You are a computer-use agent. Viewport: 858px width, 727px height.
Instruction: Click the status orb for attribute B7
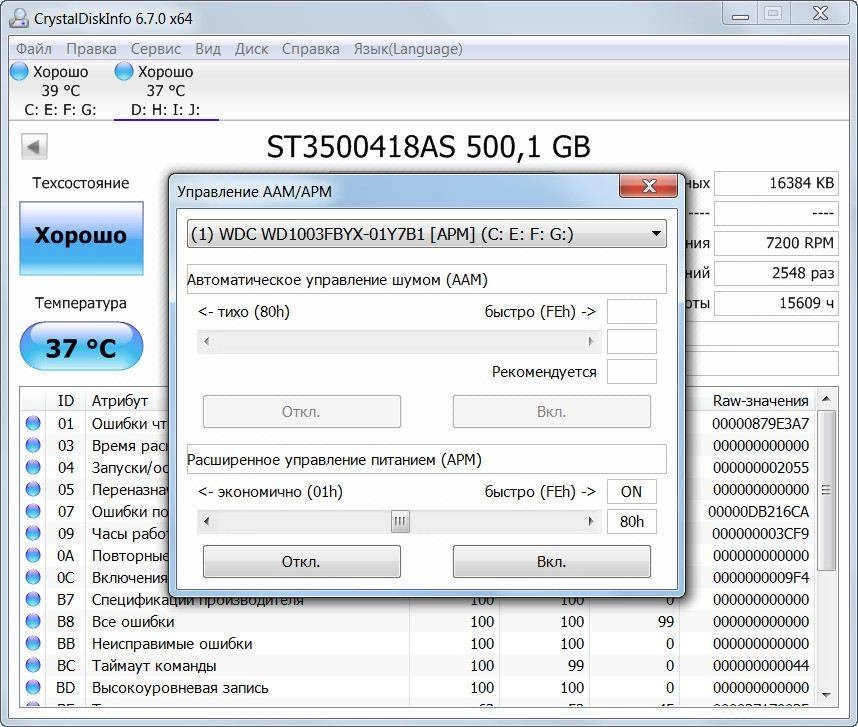point(33,599)
